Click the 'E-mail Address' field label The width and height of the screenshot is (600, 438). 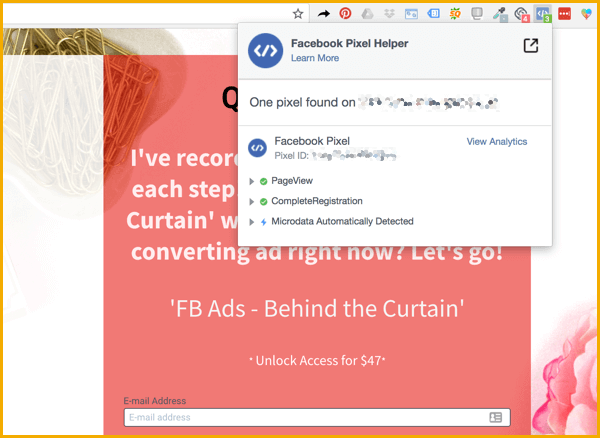point(155,401)
